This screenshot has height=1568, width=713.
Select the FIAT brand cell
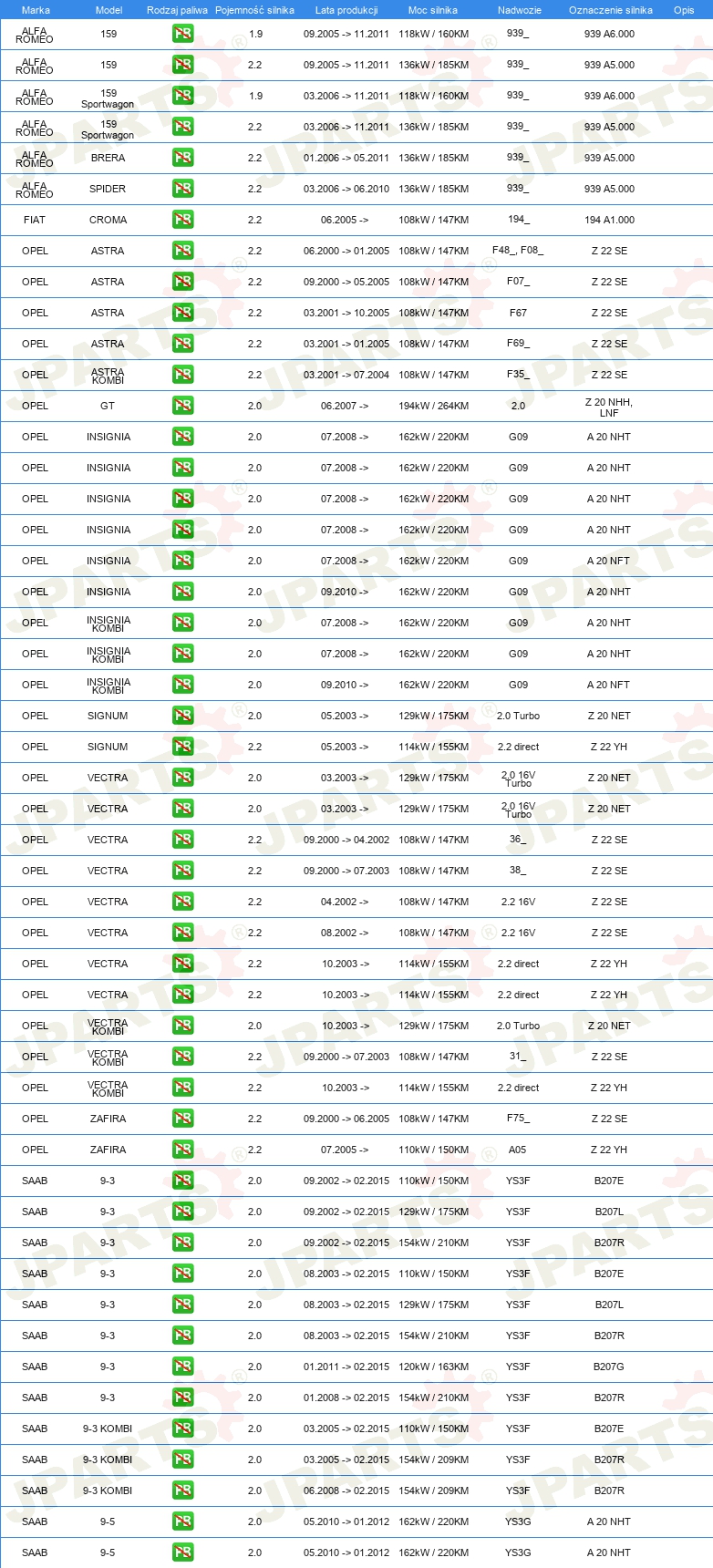[35, 220]
